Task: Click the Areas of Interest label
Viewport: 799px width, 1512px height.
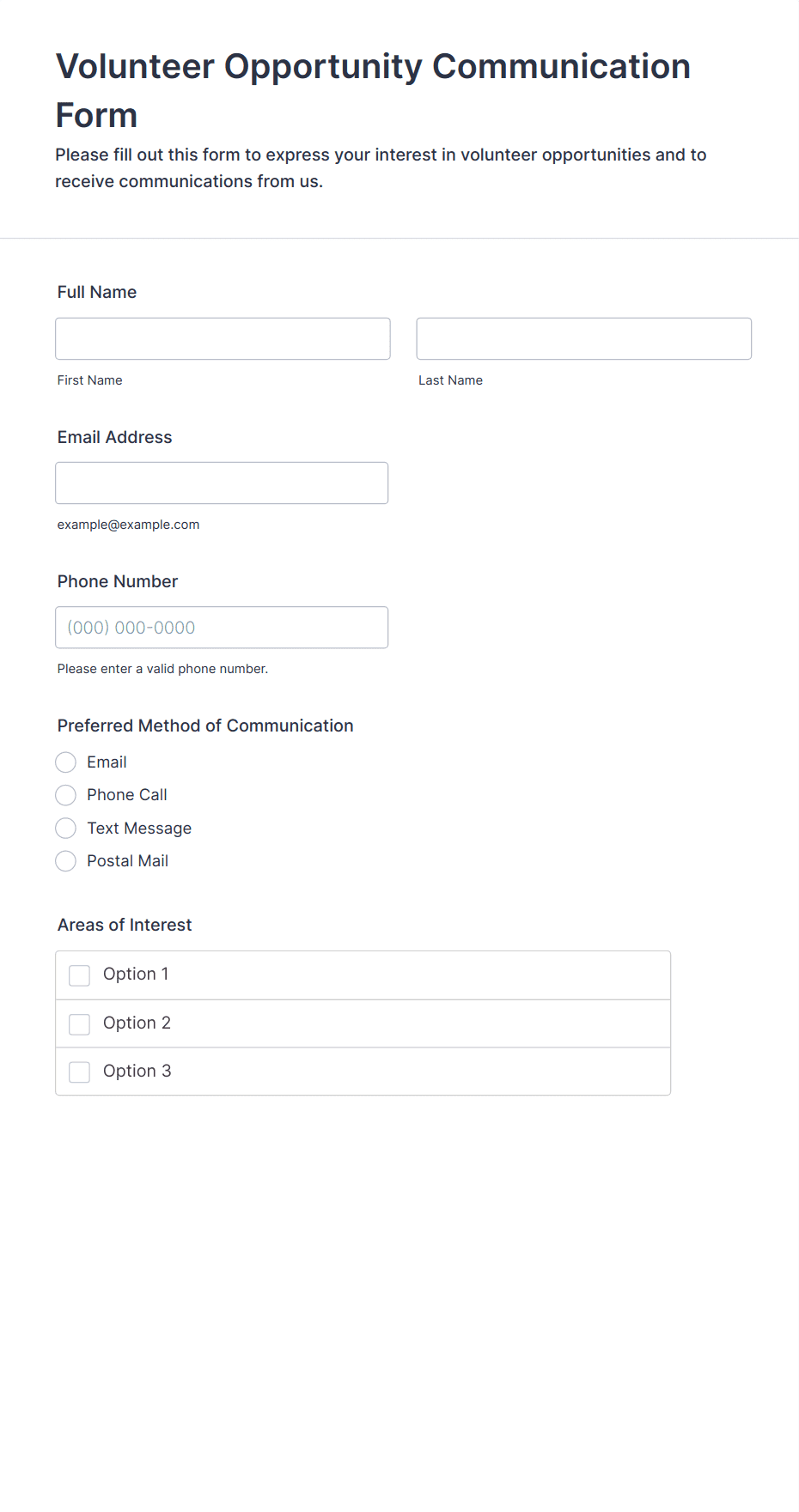Action: (x=125, y=925)
